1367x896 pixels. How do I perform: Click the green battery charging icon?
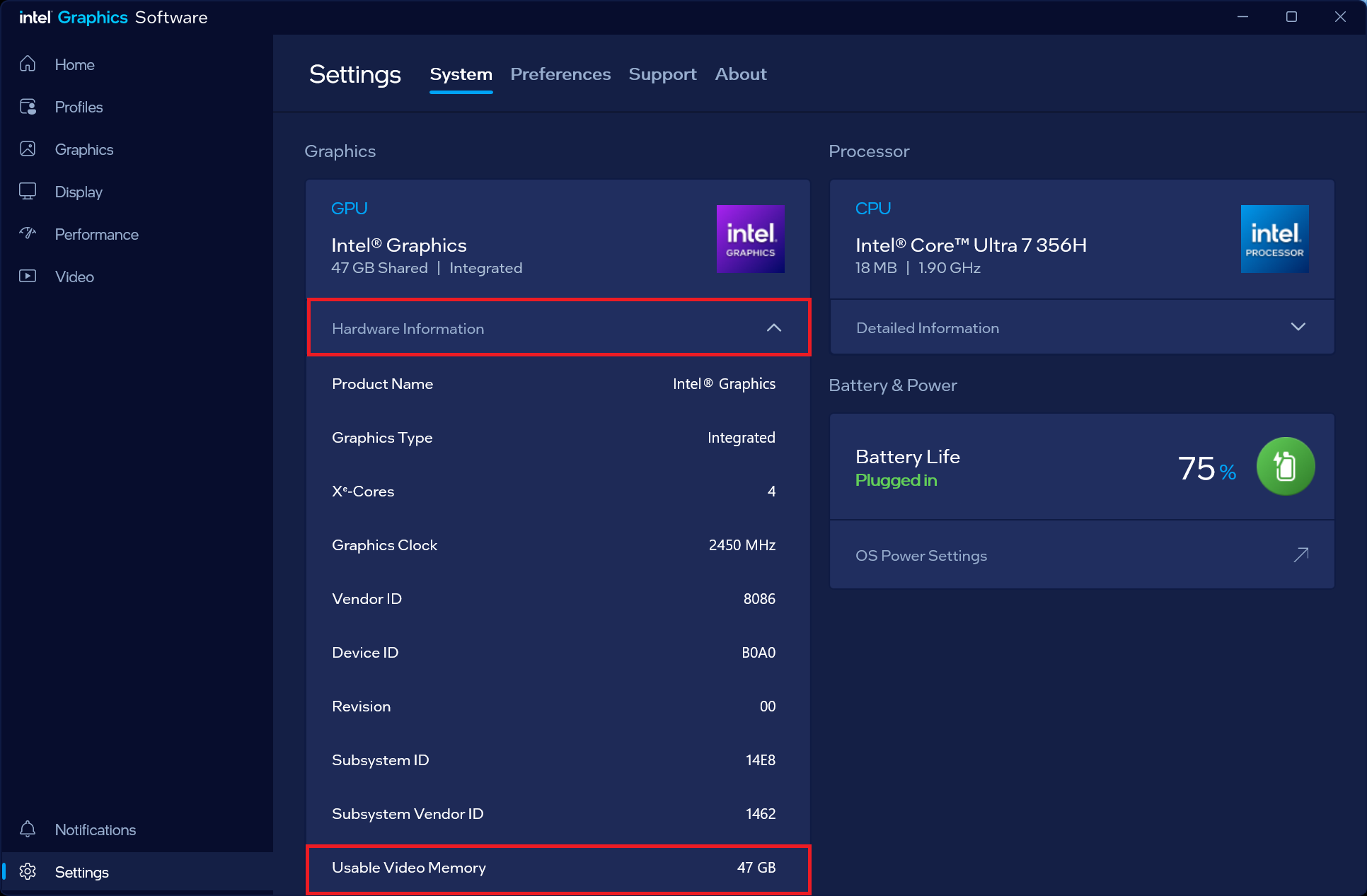click(1286, 467)
